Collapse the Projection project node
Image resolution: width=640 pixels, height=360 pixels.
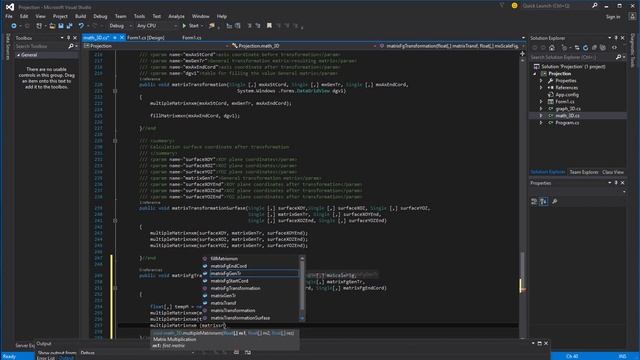[x=535, y=74]
